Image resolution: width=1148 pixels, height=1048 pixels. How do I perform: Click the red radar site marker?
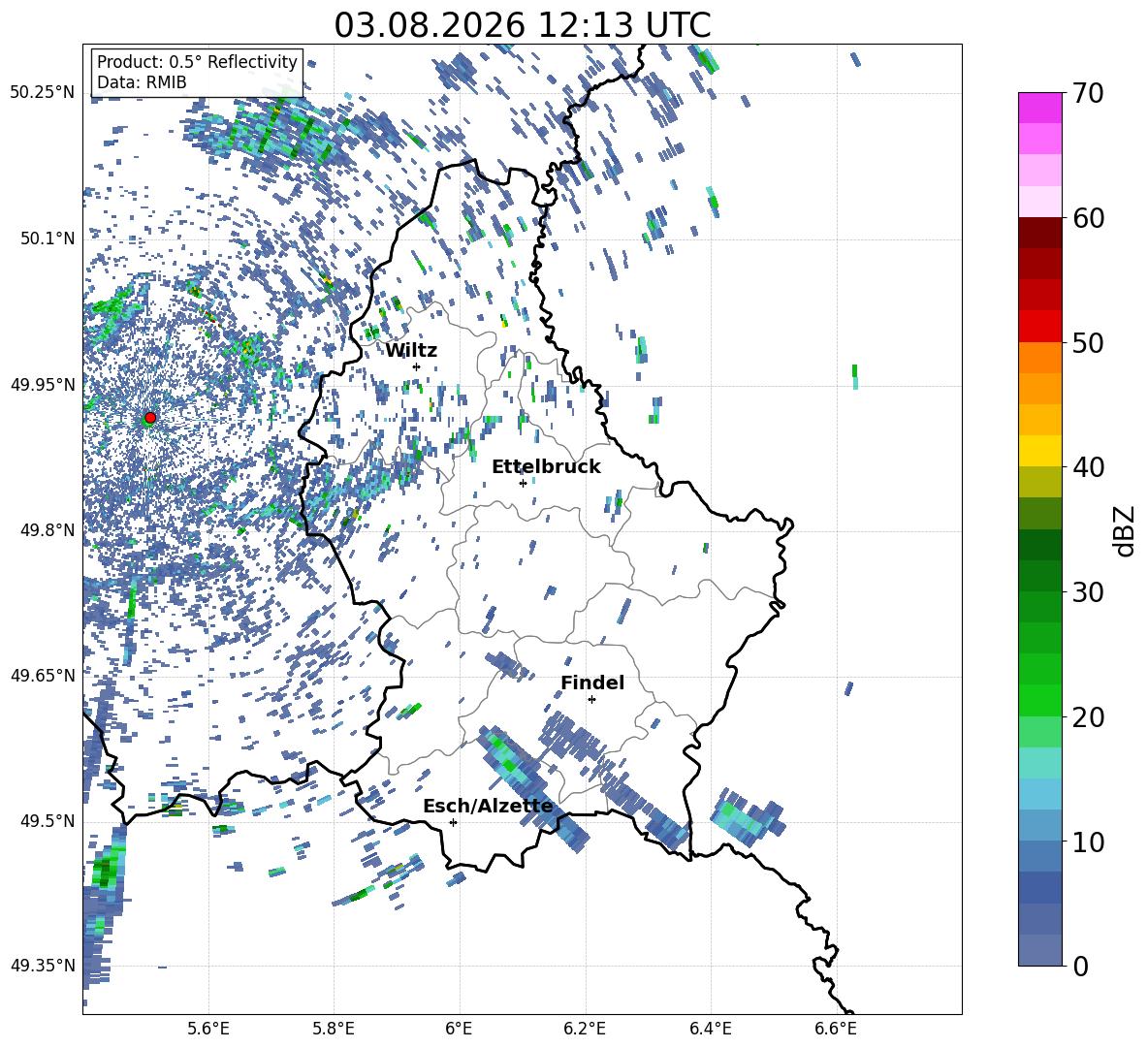(x=150, y=417)
